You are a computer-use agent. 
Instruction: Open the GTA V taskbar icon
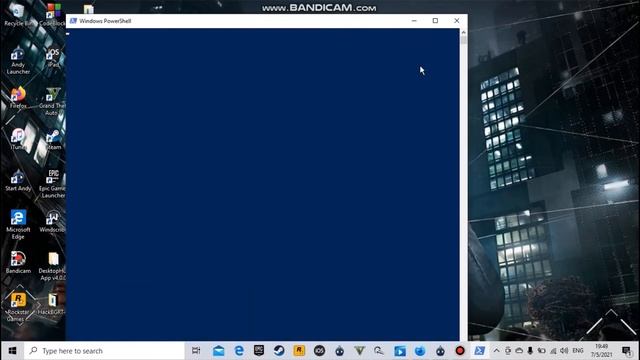point(360,351)
